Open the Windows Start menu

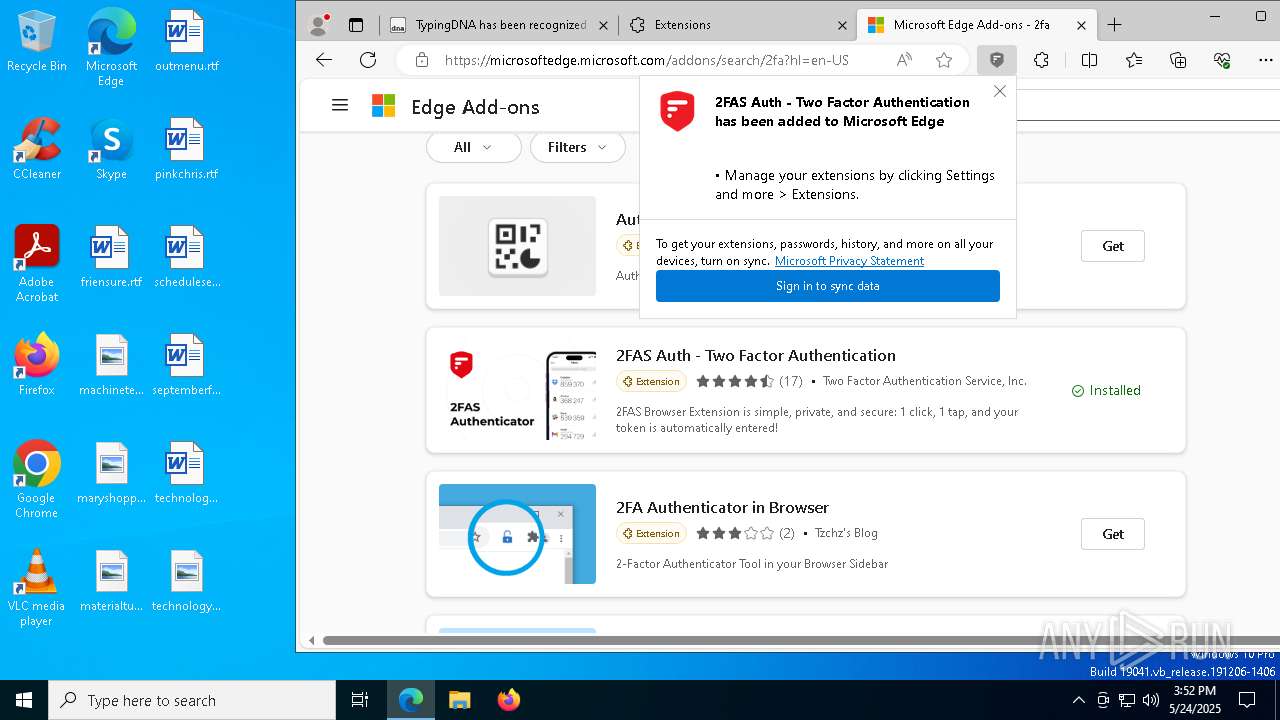24,700
